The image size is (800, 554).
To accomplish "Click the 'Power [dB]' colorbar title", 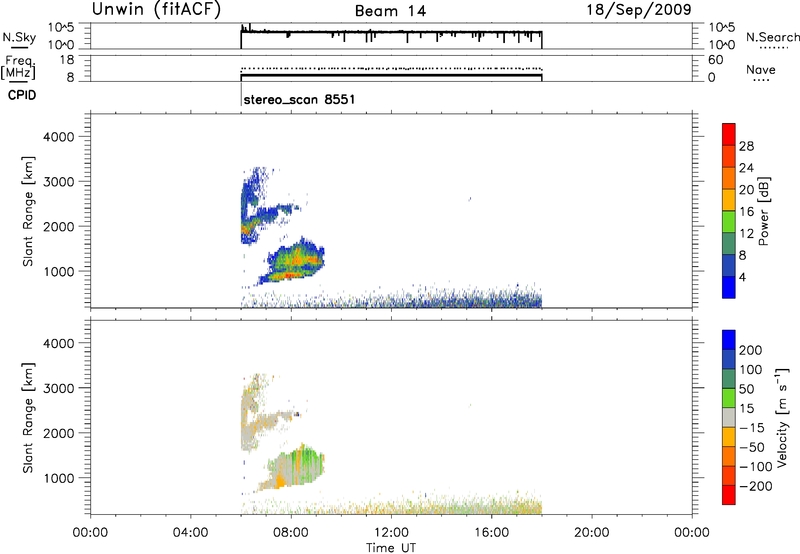I will [x=764, y=211].
